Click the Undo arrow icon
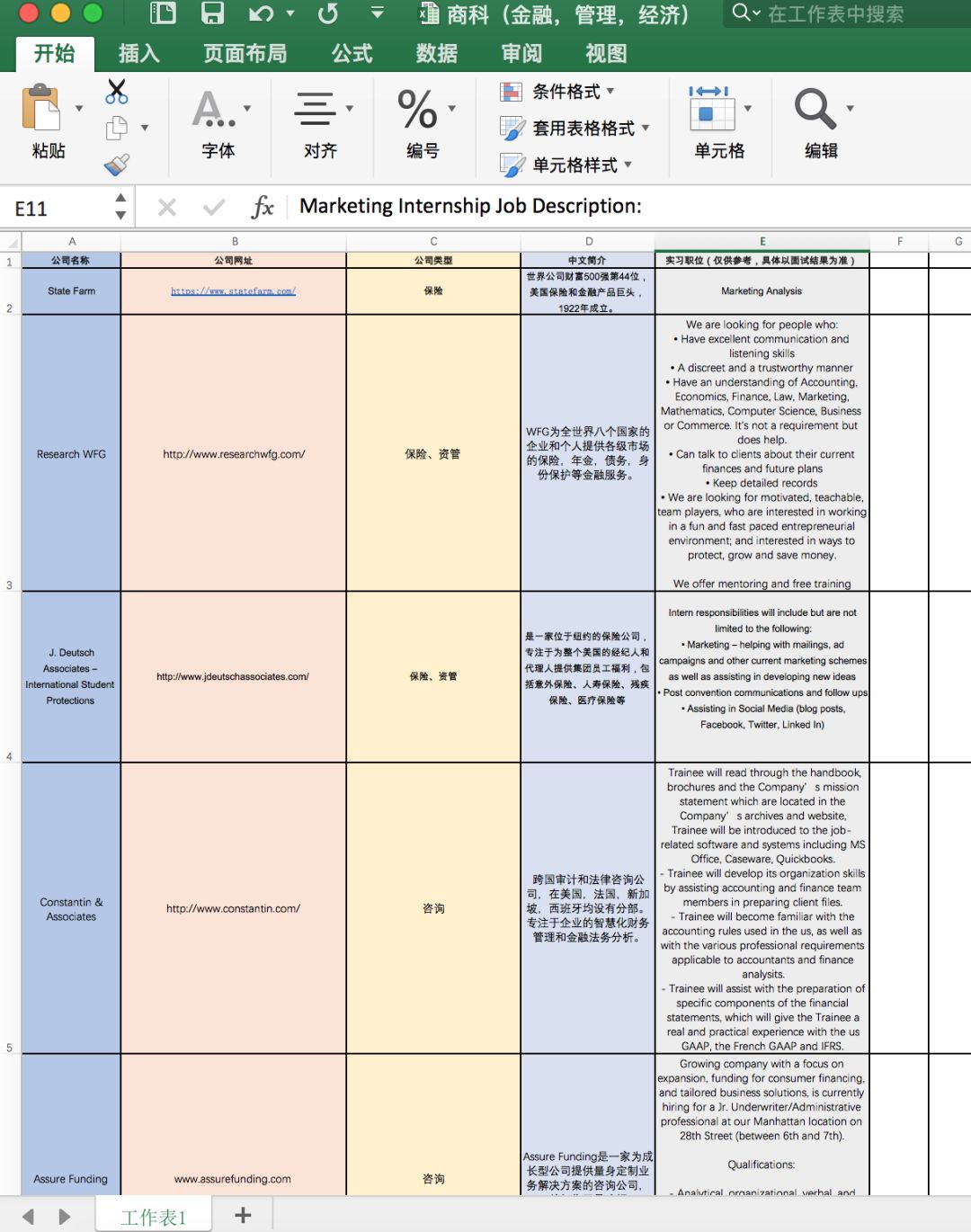Image resolution: width=971 pixels, height=1232 pixels. pyautogui.click(x=262, y=13)
